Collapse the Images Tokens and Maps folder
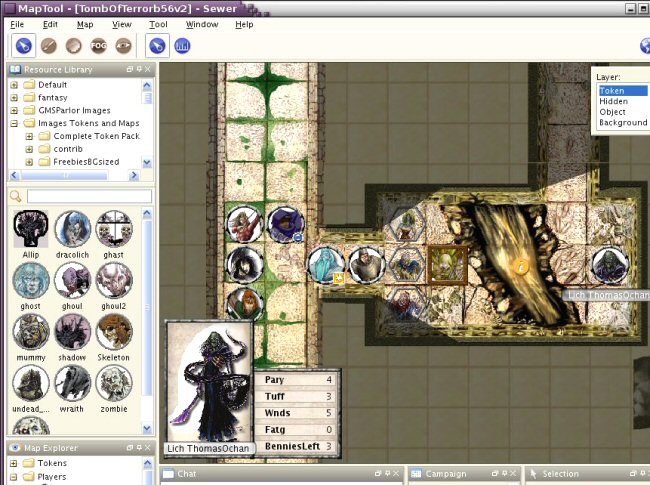650x485 pixels. click(14, 124)
